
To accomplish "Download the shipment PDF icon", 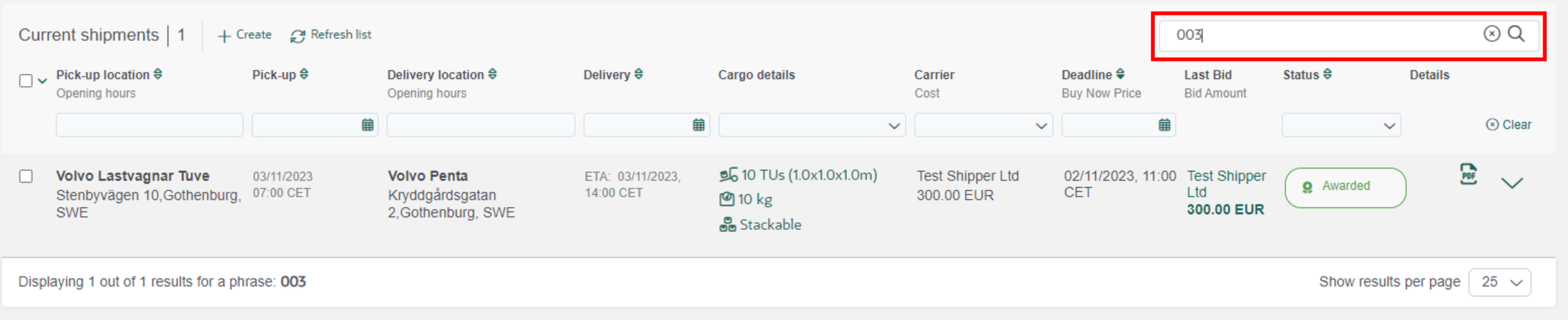I will click(x=1468, y=175).
